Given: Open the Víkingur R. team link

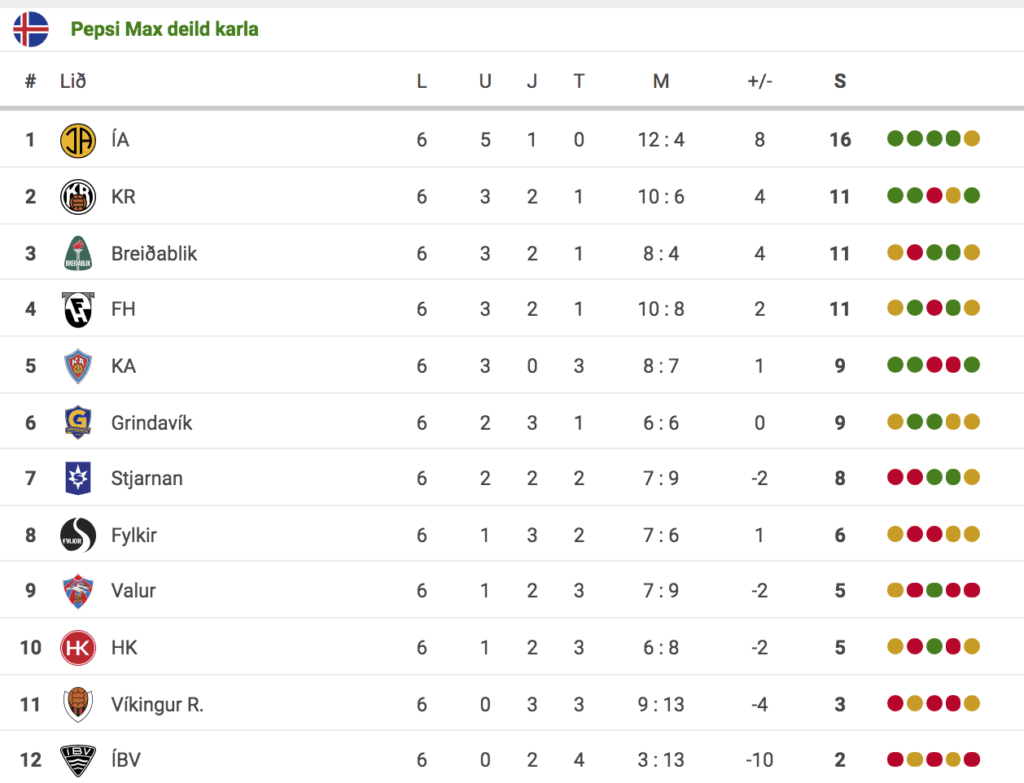Looking at the screenshot, I should pyautogui.click(x=157, y=705).
